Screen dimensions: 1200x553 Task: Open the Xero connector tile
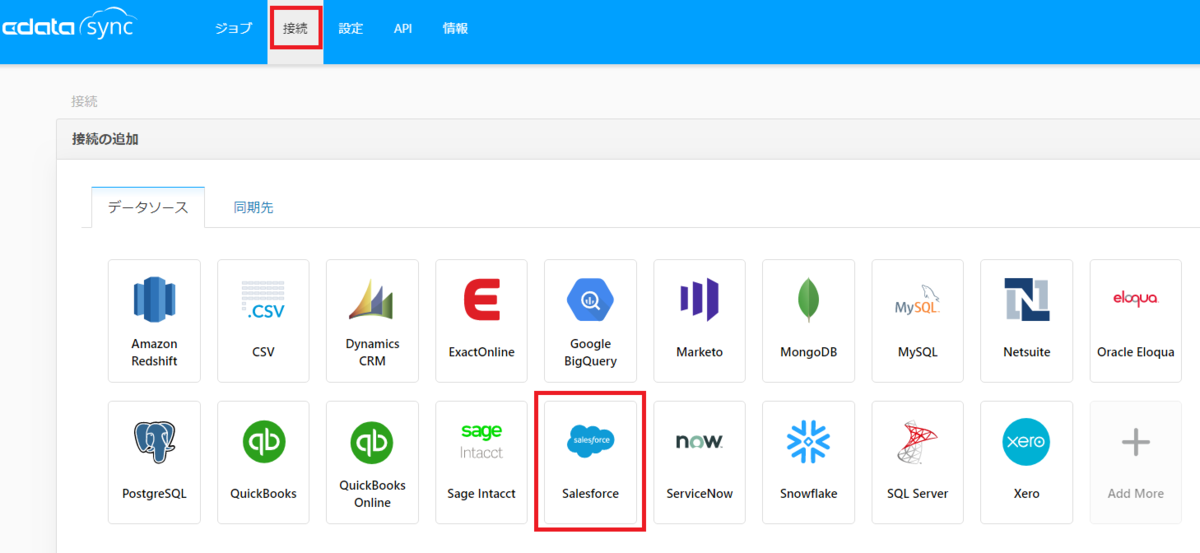(1026, 463)
